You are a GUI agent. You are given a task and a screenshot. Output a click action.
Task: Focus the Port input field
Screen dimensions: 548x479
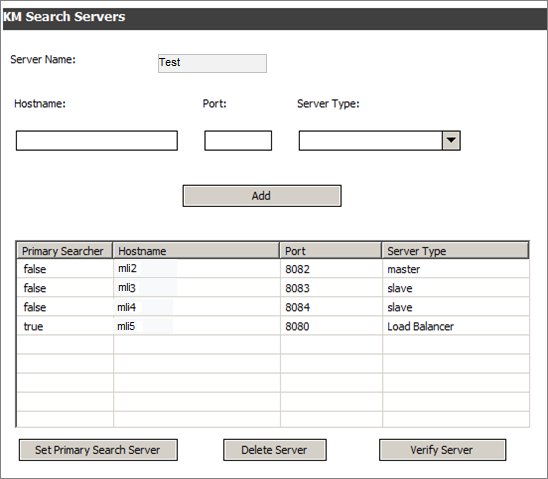point(238,140)
